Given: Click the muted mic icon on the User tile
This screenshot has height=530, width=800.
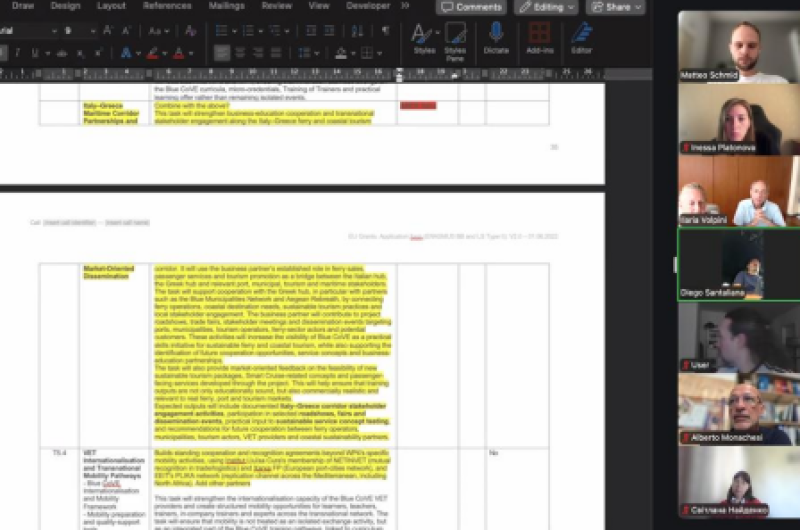Looking at the screenshot, I should (686, 365).
